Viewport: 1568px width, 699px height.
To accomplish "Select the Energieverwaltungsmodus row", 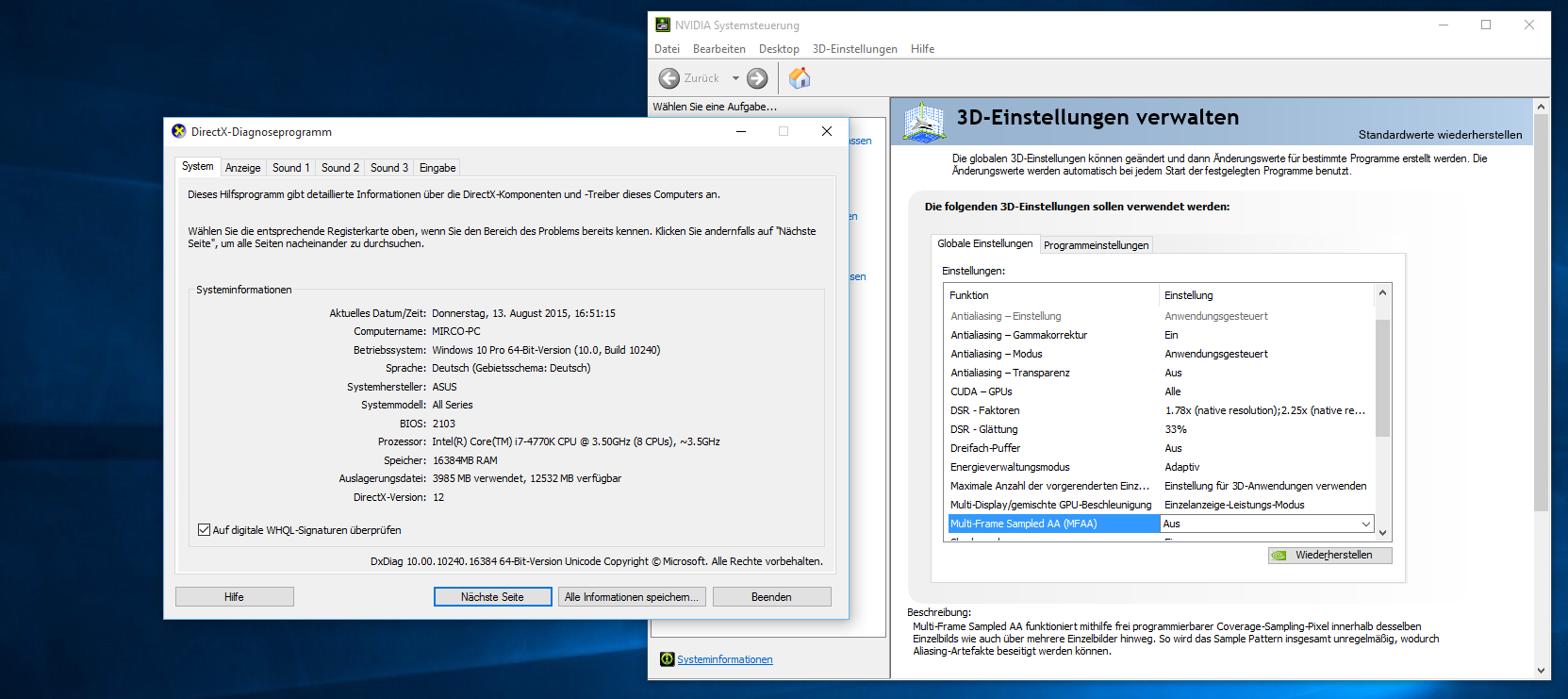I will (1160, 467).
